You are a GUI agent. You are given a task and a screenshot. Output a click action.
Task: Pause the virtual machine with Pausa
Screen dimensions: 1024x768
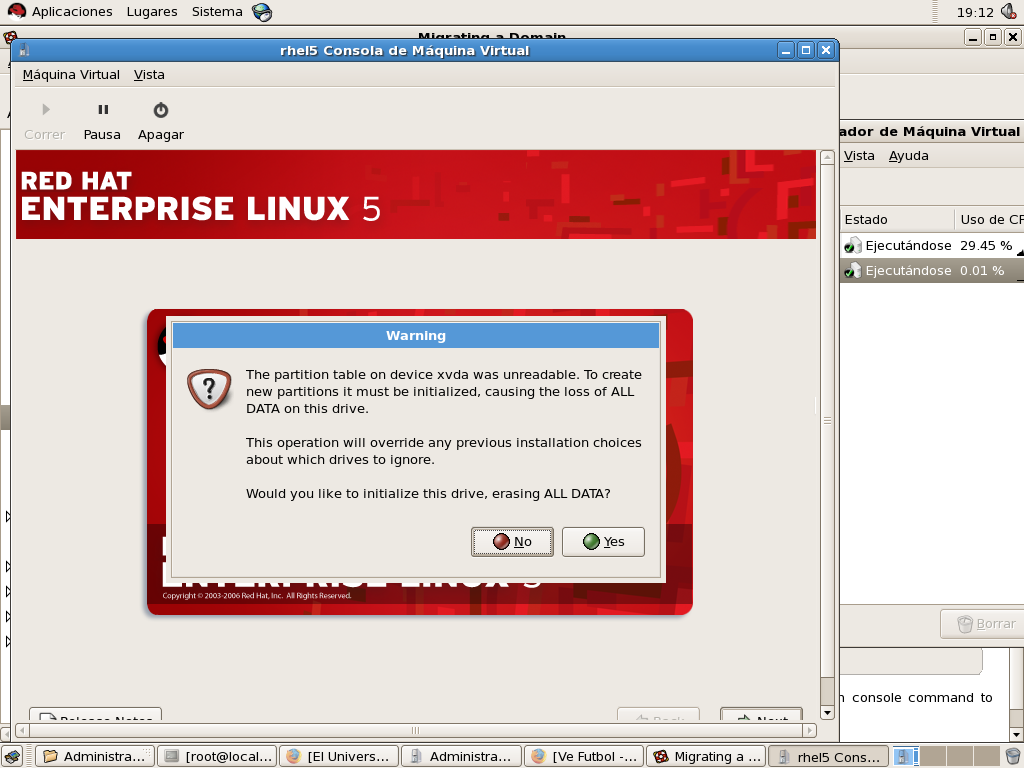tap(102, 121)
